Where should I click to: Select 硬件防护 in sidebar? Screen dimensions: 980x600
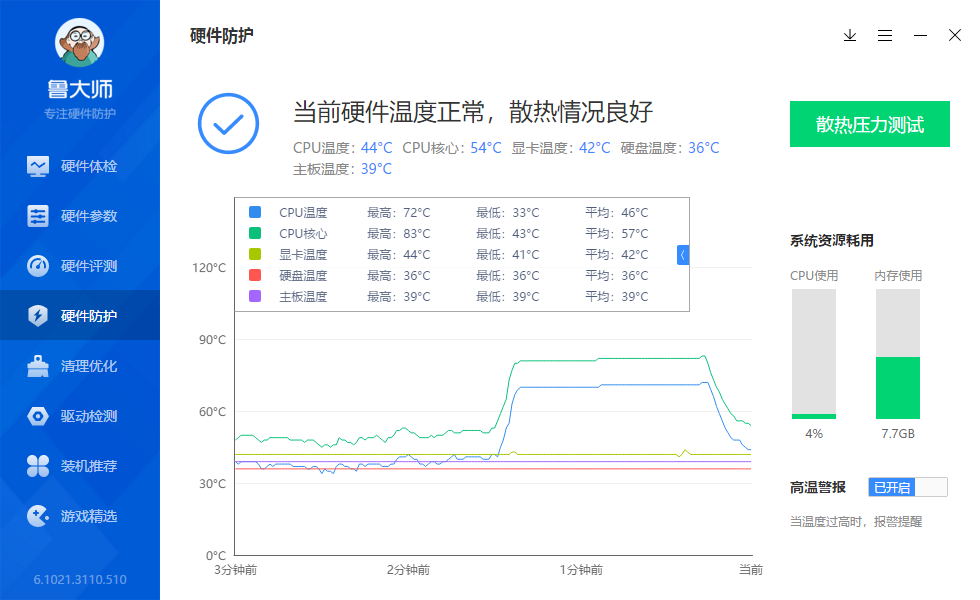coord(80,316)
